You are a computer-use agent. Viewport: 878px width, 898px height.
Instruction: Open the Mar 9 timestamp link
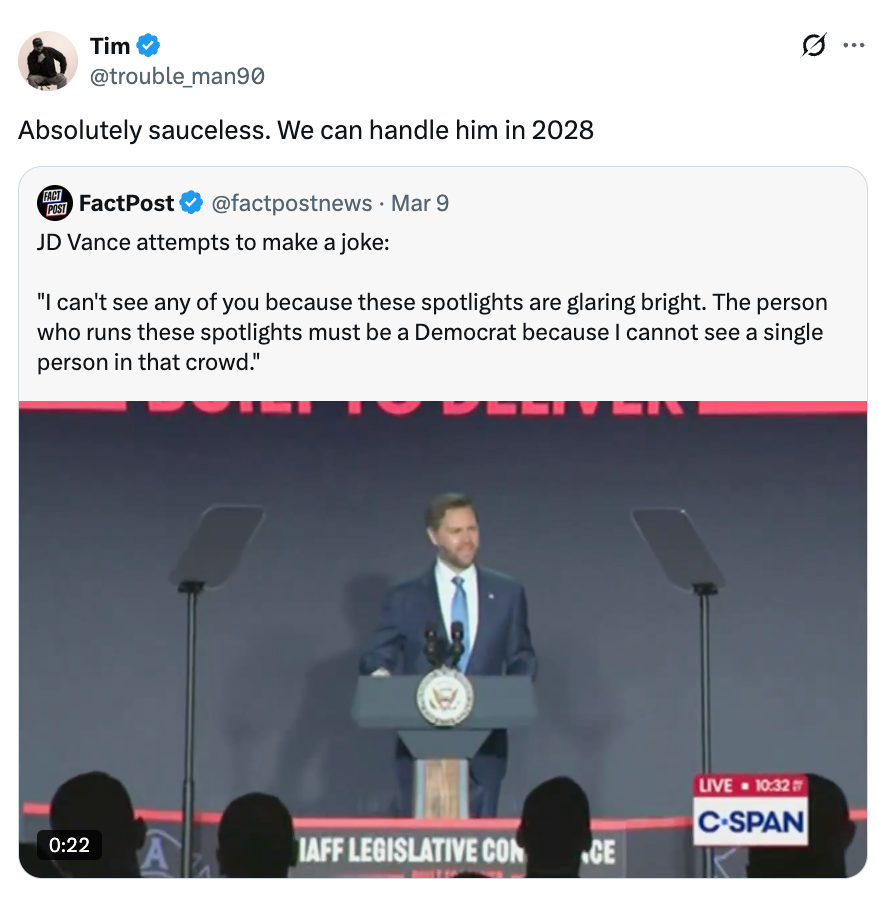(x=420, y=203)
